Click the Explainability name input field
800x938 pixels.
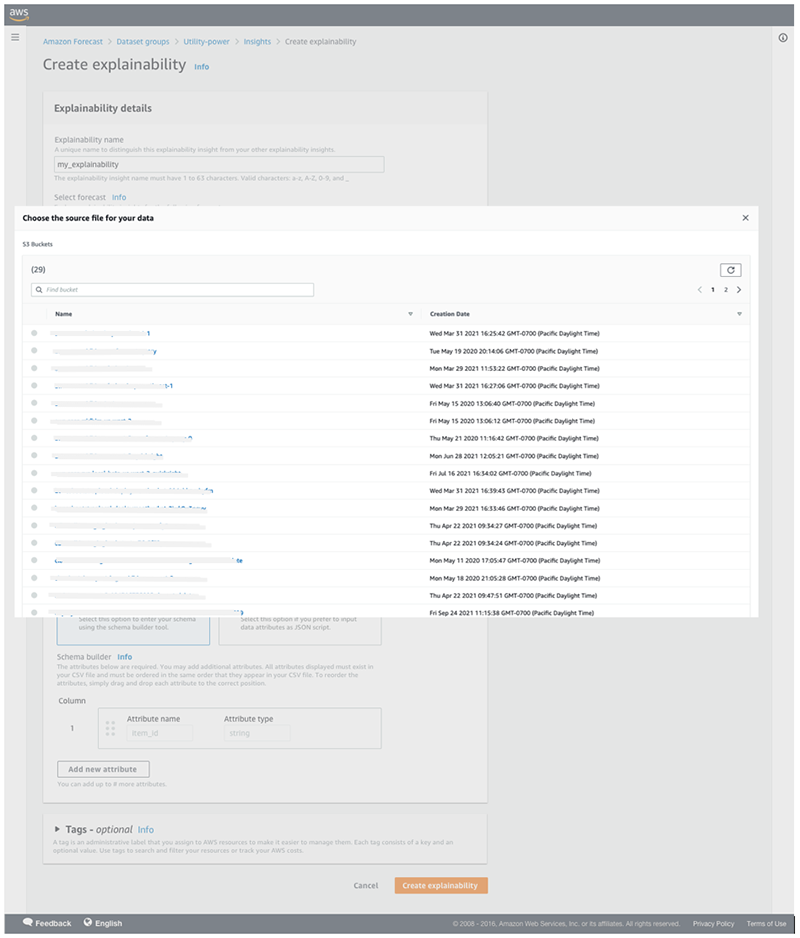point(219,165)
